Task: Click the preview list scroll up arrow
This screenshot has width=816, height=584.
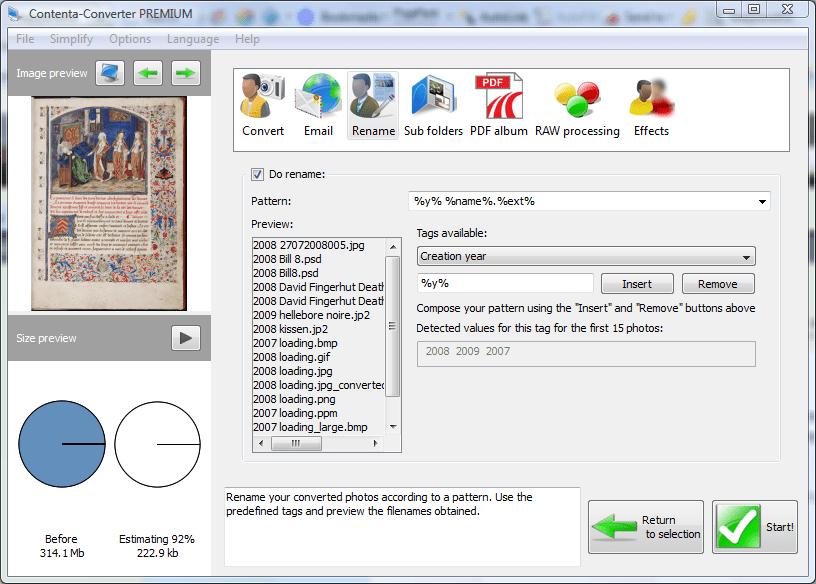Action: point(393,246)
